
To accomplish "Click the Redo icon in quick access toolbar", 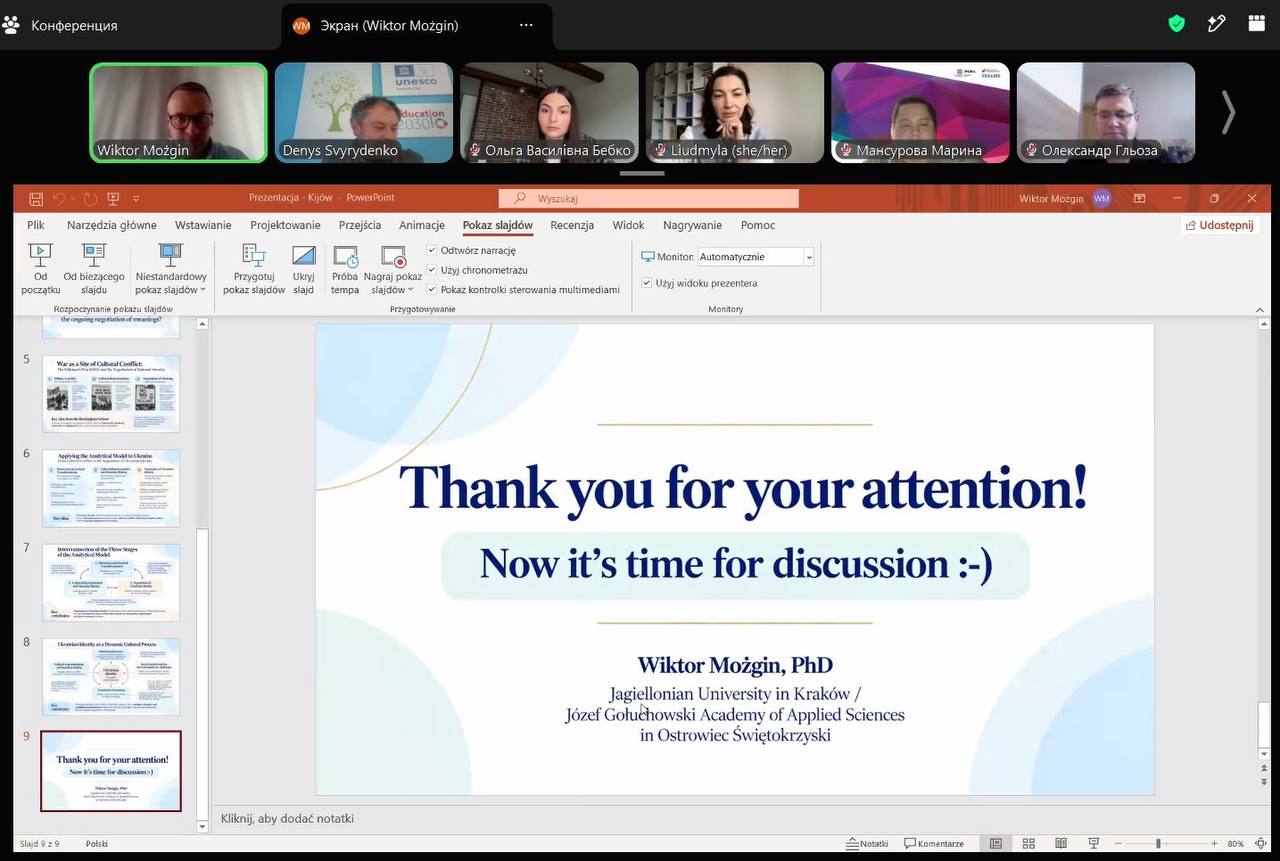I will coord(91,199).
